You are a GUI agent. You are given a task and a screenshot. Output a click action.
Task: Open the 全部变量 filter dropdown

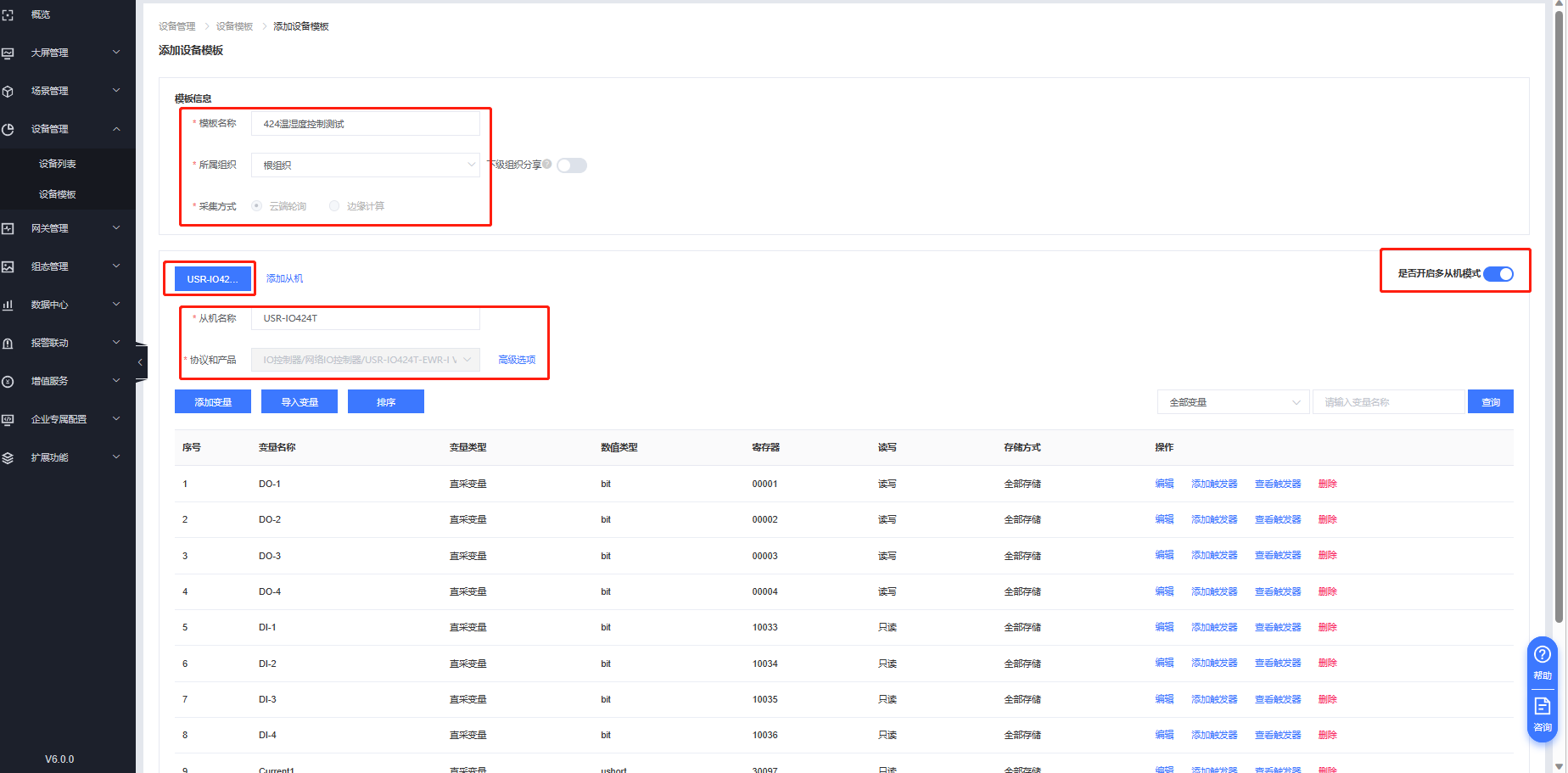point(1233,402)
